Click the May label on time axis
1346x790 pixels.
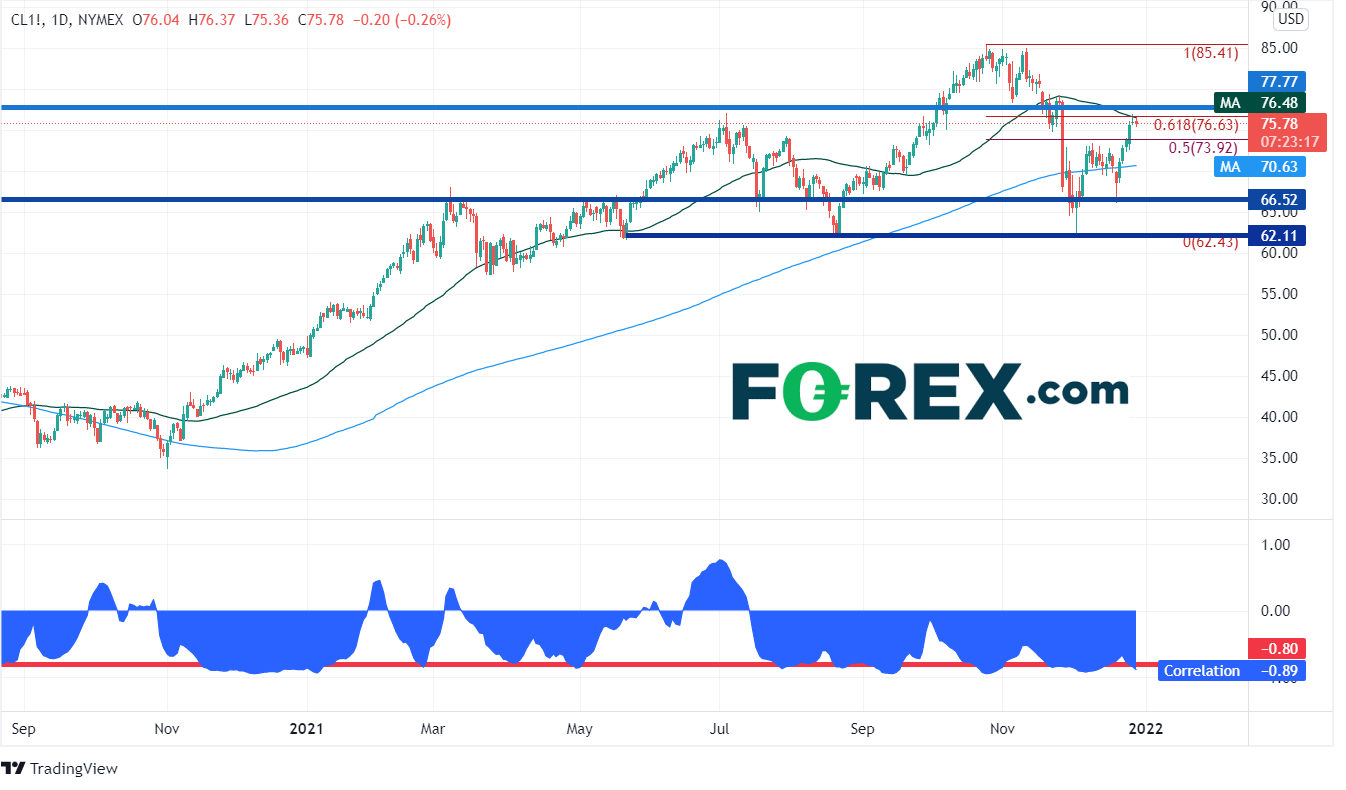(x=580, y=729)
